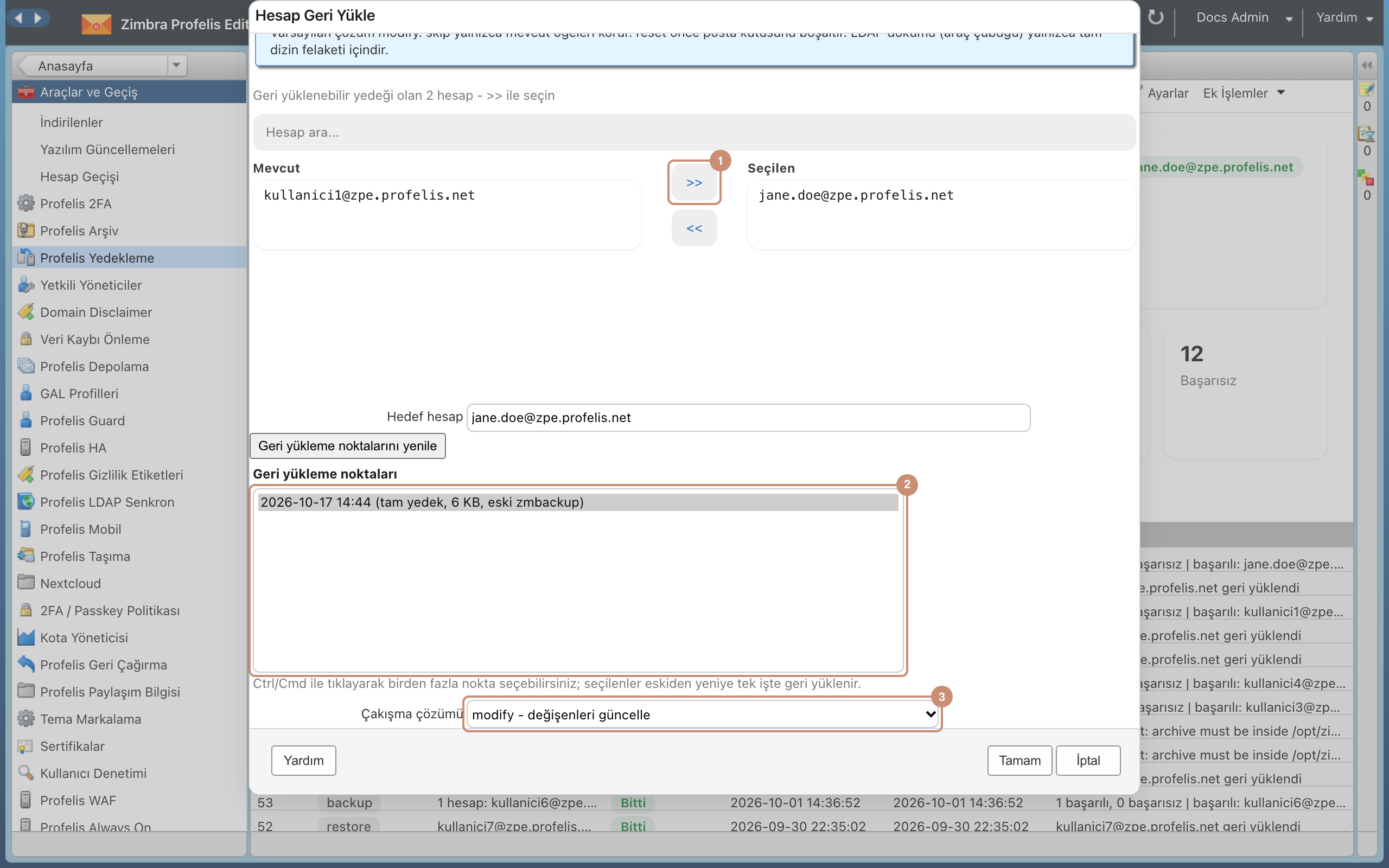Click the Profelis LDAP Senkron icon
Screen dimensions: 1389x868
point(26,501)
